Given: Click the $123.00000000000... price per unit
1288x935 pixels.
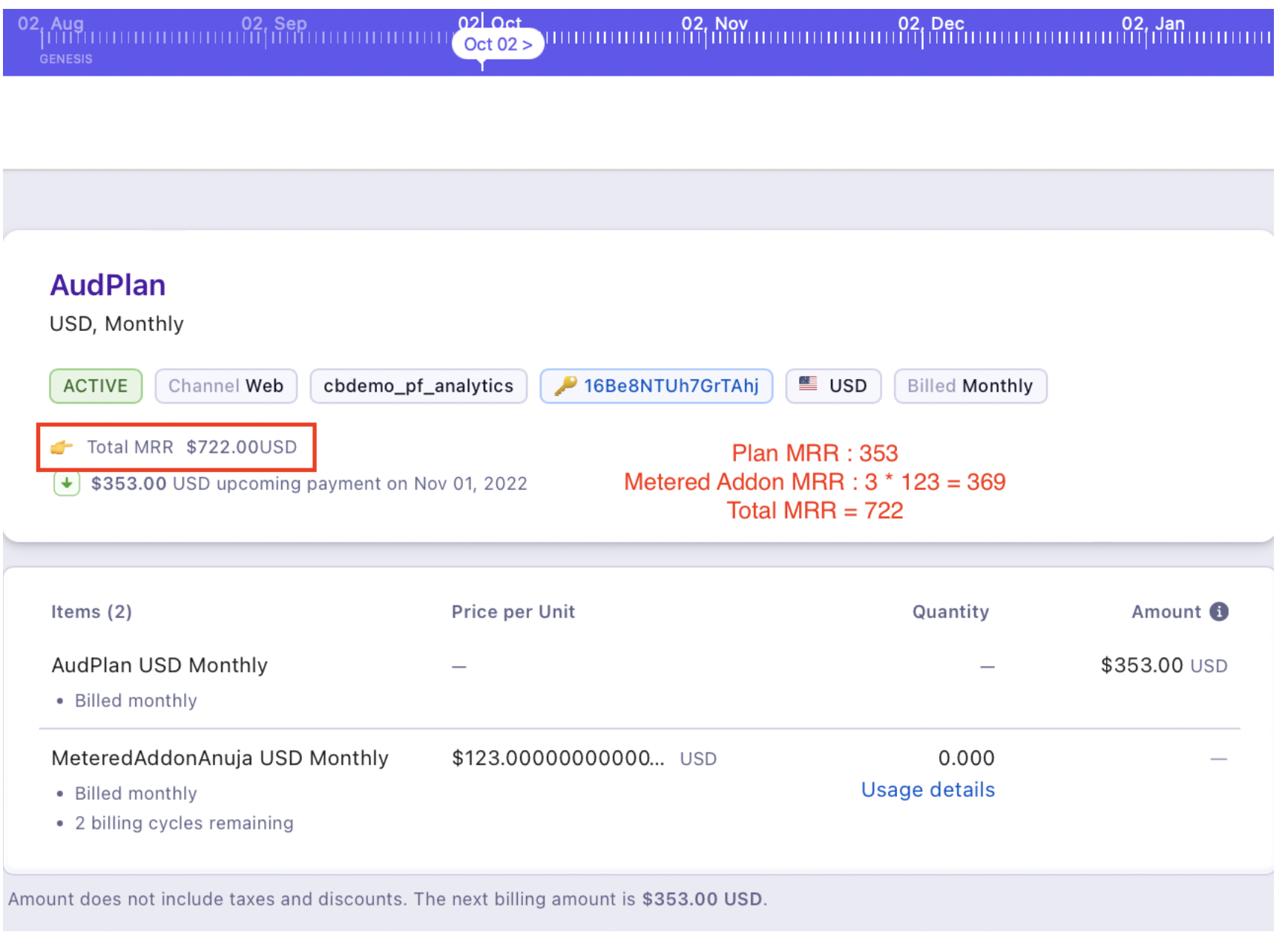Looking at the screenshot, I should pyautogui.click(x=558, y=758).
